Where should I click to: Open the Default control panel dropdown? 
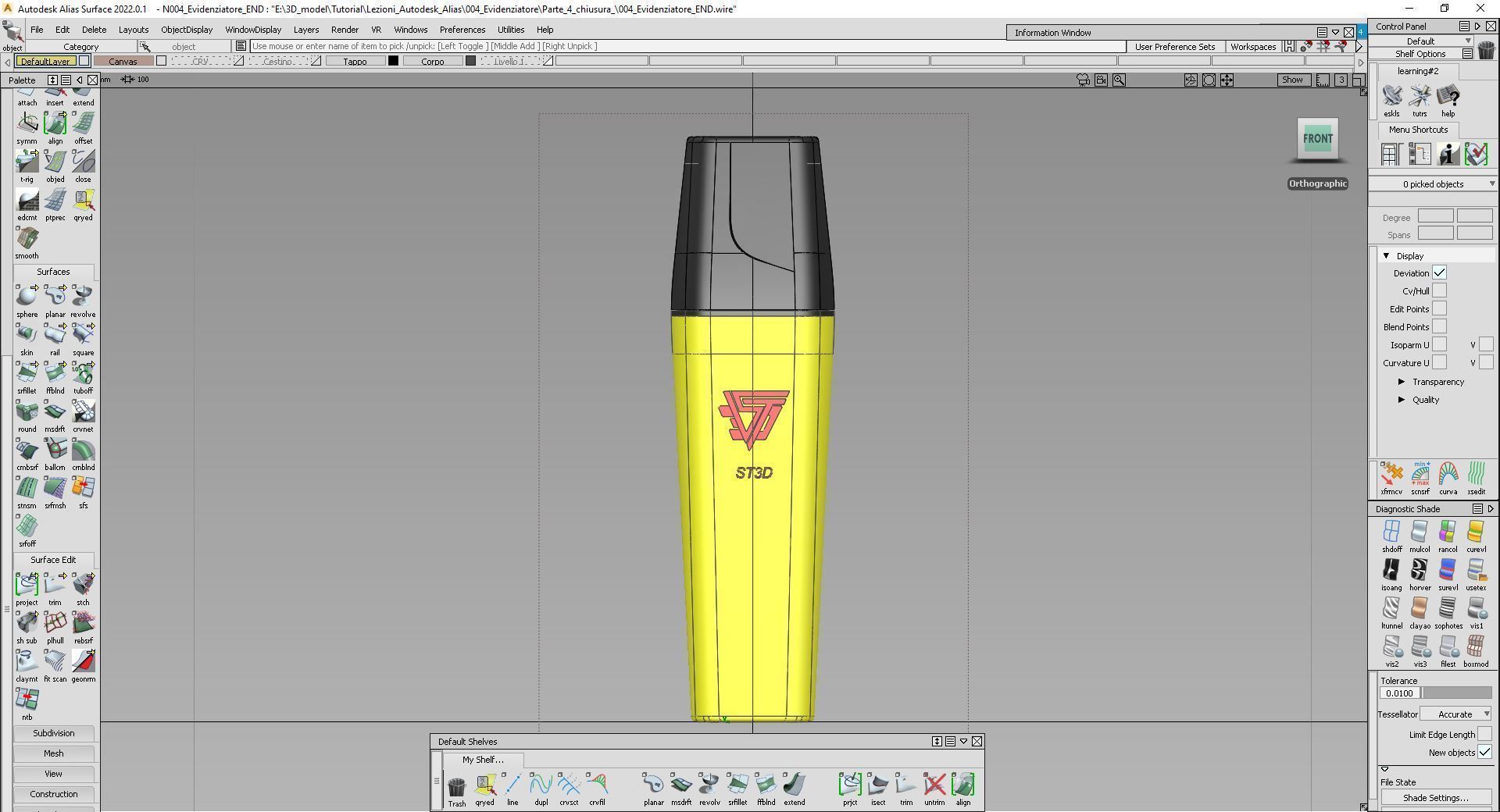click(1422, 41)
